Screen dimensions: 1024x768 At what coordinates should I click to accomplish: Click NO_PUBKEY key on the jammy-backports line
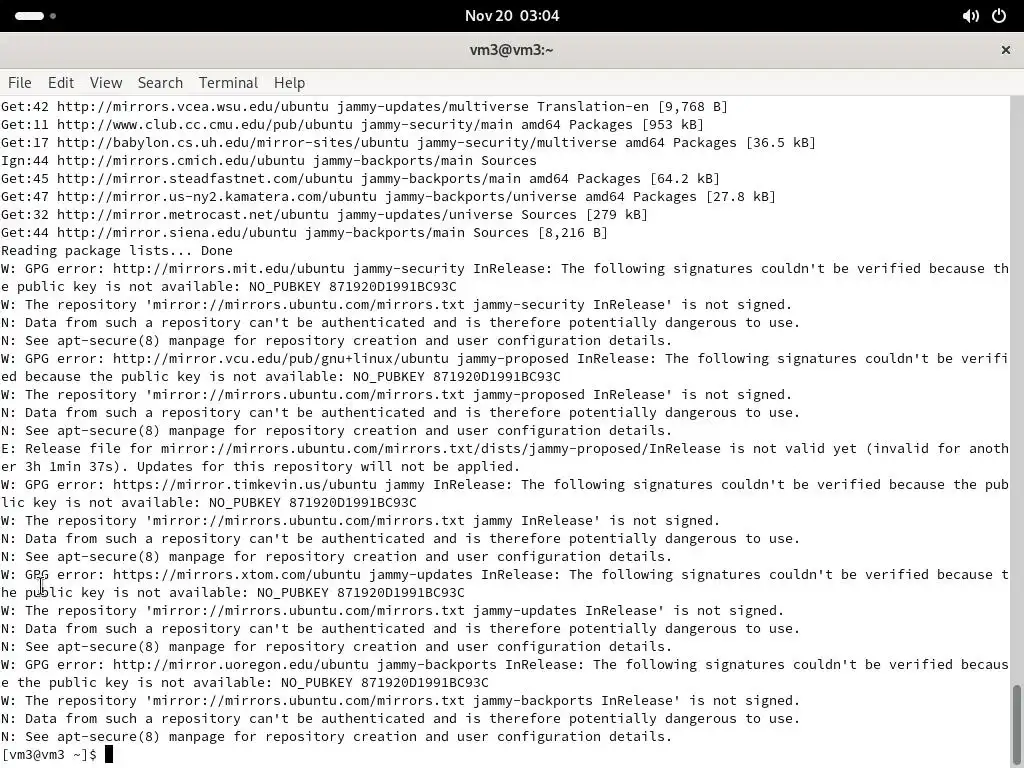click(x=385, y=682)
